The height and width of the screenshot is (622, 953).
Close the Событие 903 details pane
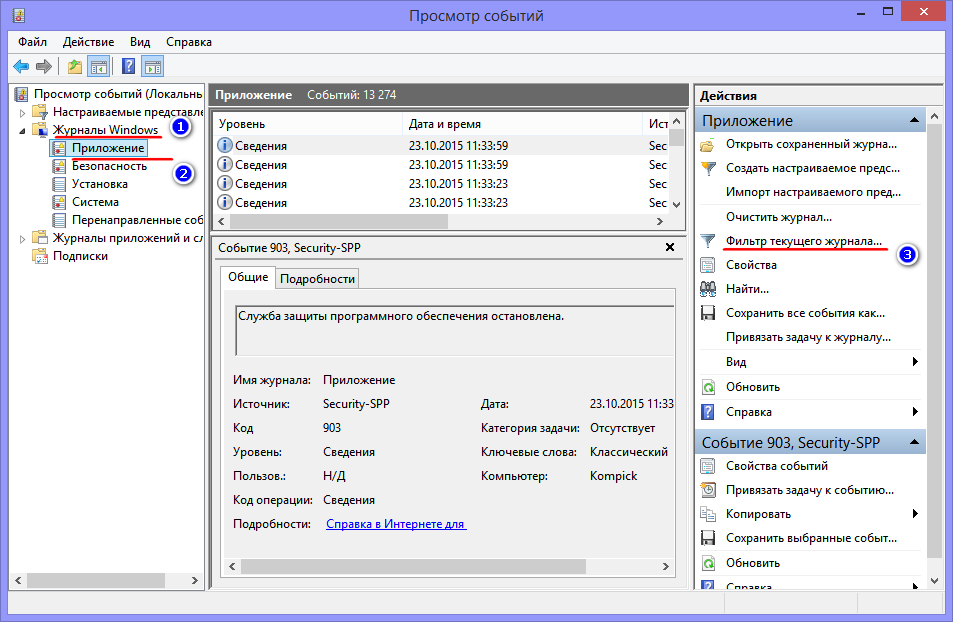[x=670, y=247]
